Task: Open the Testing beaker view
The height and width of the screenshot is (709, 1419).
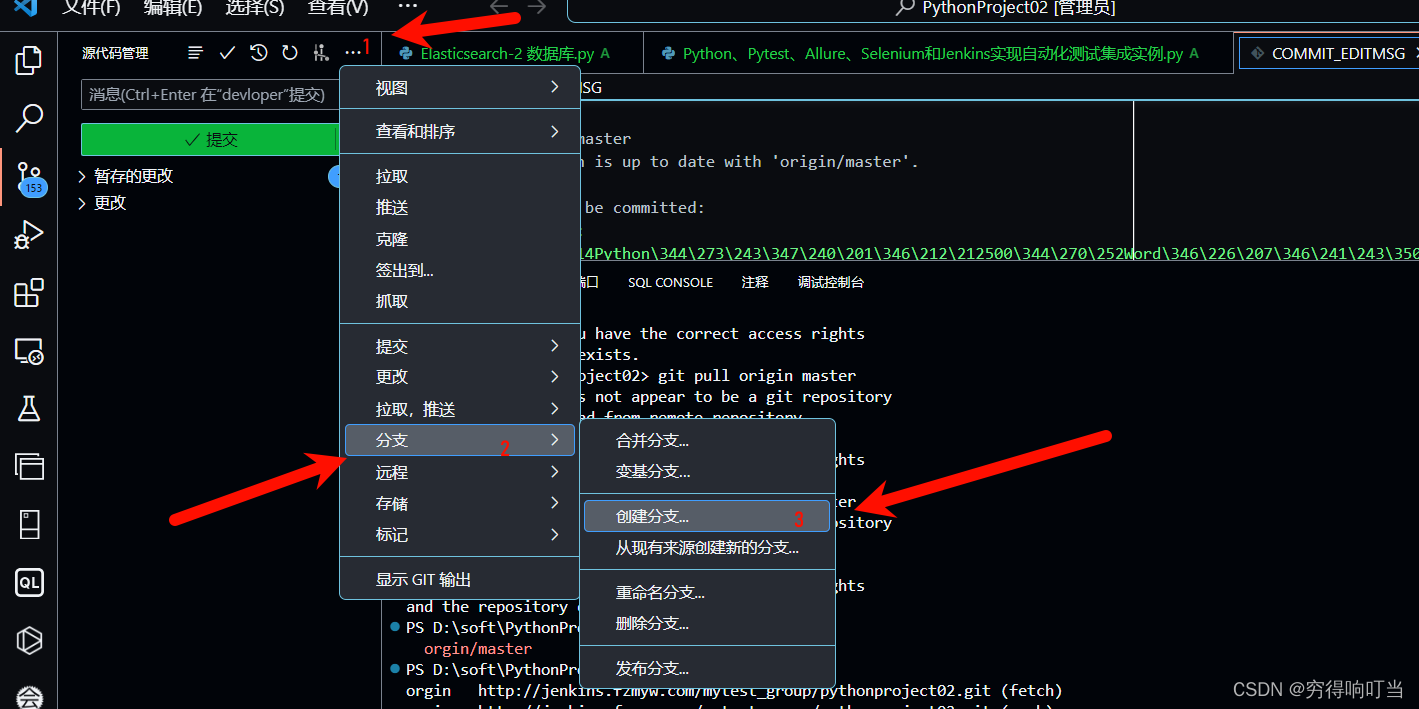Action: point(28,408)
